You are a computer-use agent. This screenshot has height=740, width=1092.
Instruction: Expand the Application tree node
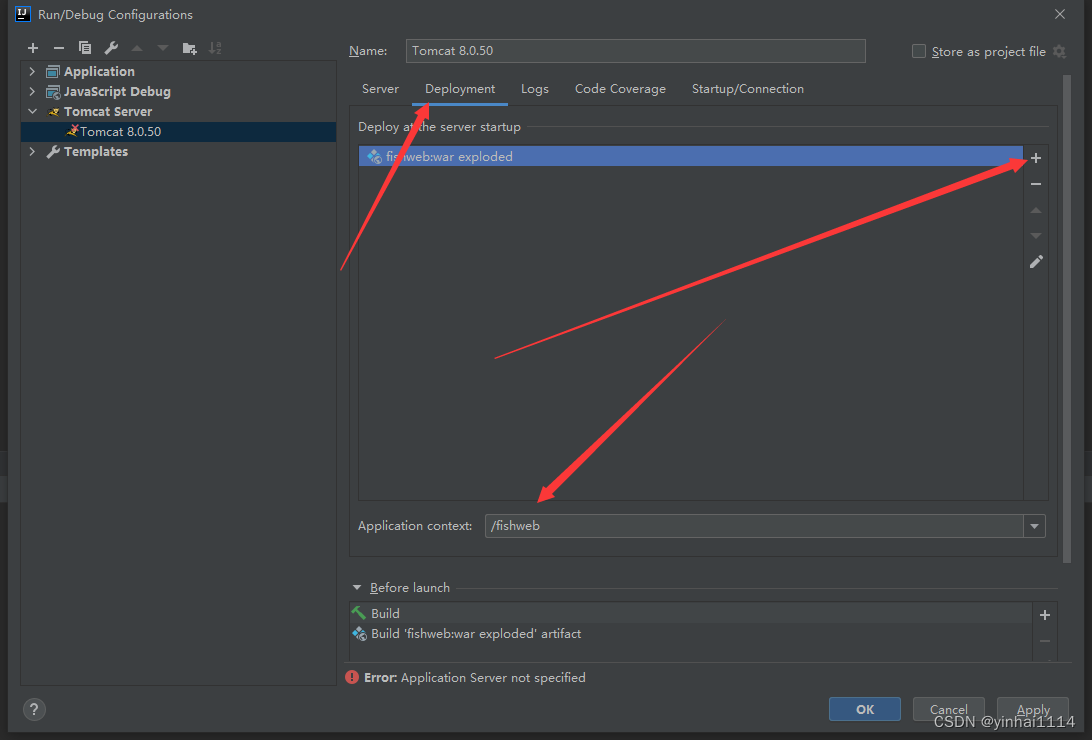(32, 71)
